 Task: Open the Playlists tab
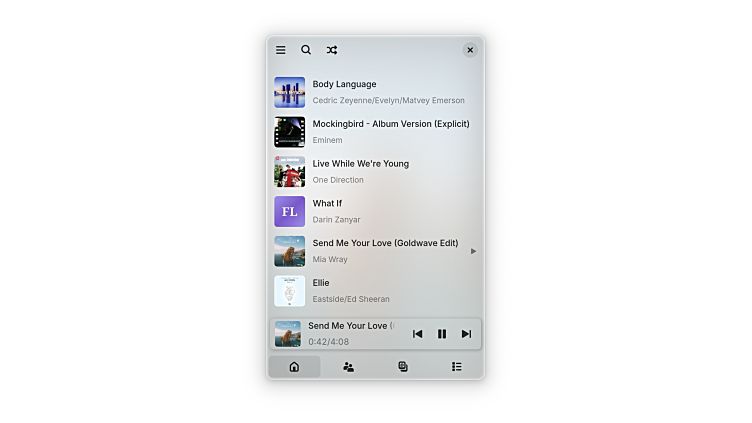[457, 367]
